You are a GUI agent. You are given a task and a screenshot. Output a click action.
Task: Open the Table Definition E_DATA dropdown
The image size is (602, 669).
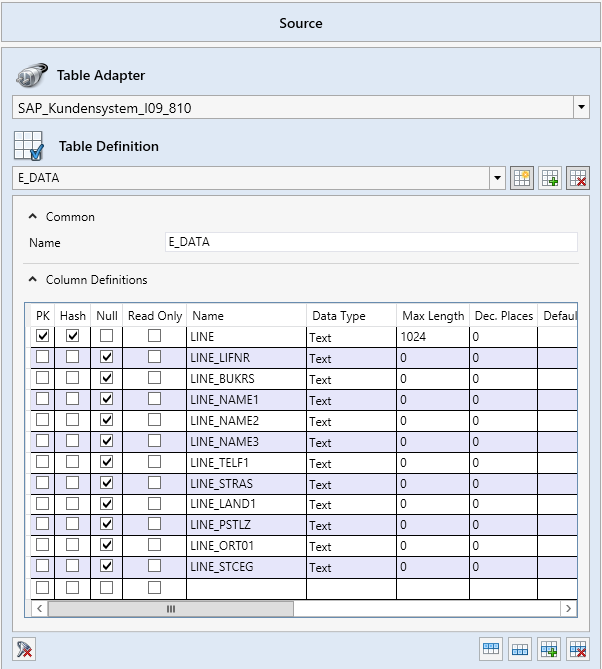[x=498, y=178]
